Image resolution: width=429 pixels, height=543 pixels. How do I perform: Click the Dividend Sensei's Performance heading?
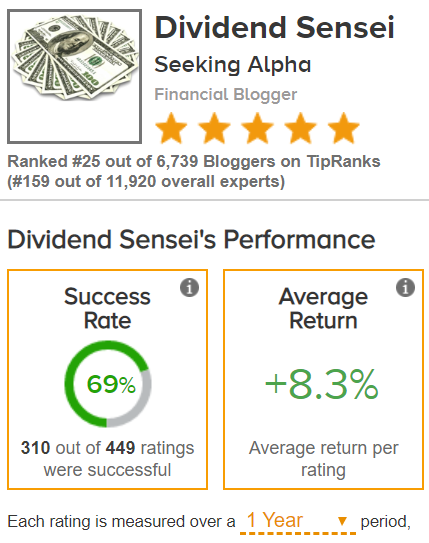pyautogui.click(x=191, y=239)
